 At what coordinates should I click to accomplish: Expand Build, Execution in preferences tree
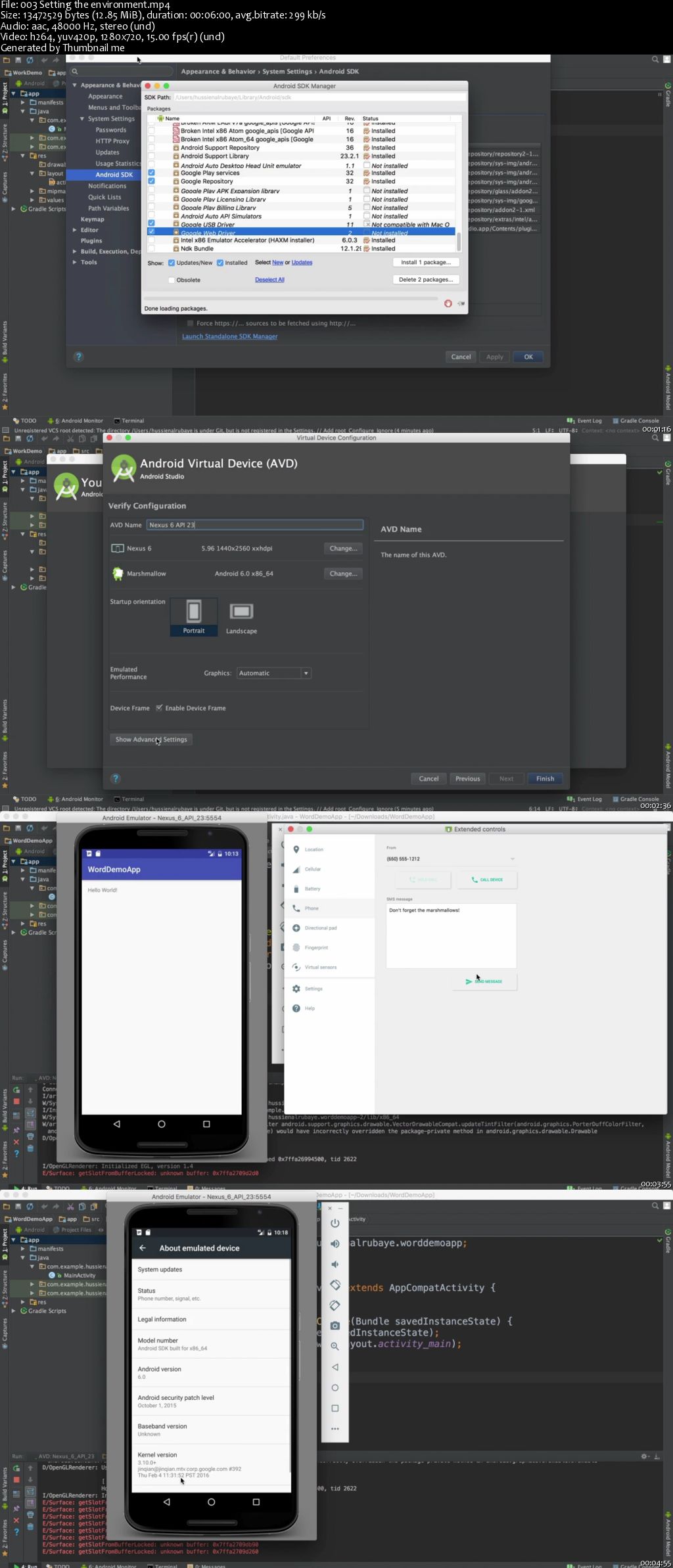[x=74, y=252]
